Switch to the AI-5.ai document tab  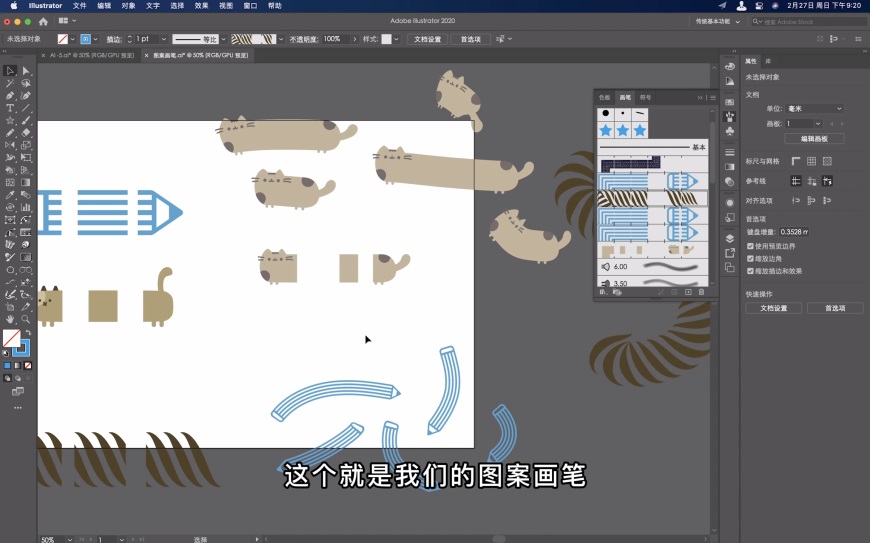[x=92, y=55]
